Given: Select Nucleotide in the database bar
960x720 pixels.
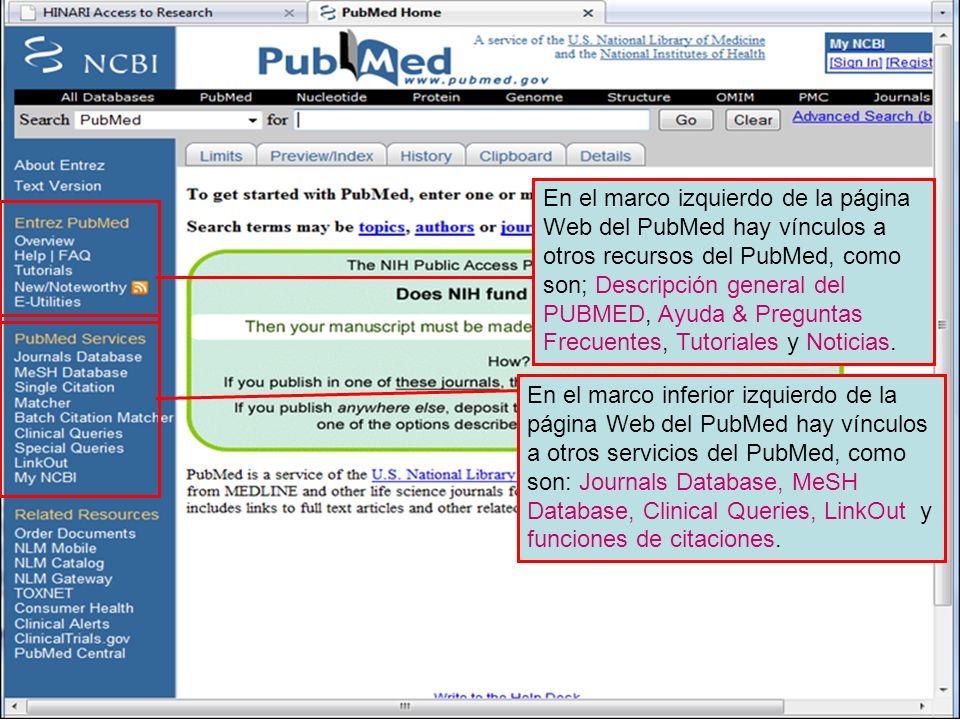Looking at the screenshot, I should pyautogui.click(x=331, y=97).
